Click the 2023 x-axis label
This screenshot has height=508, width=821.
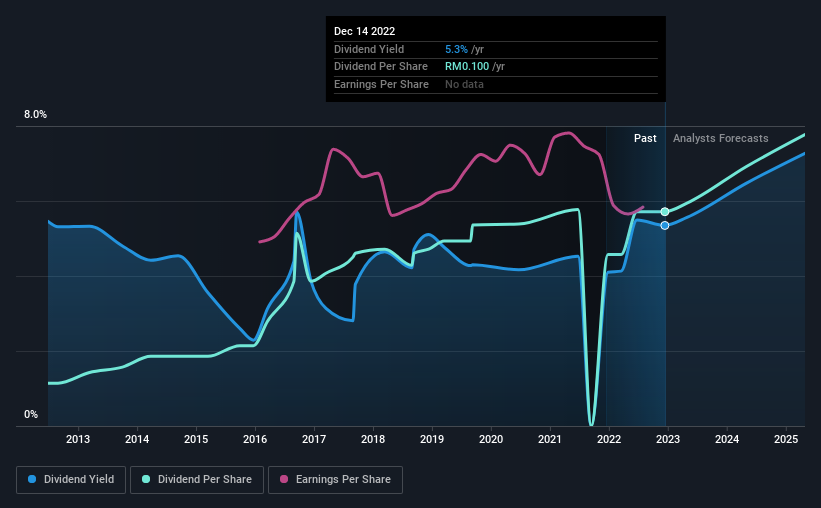click(668, 439)
